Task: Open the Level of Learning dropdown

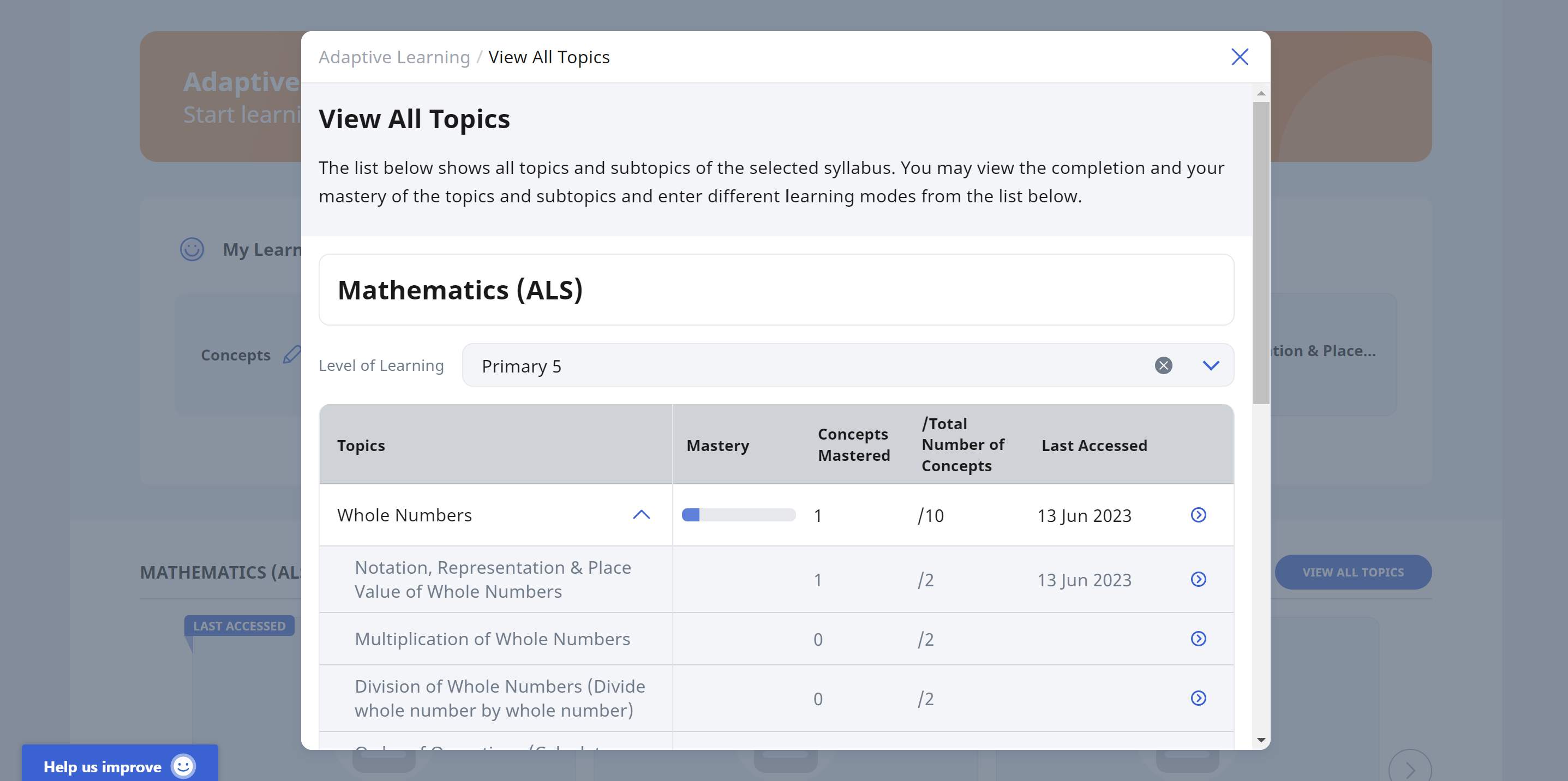Action: tap(1211, 365)
